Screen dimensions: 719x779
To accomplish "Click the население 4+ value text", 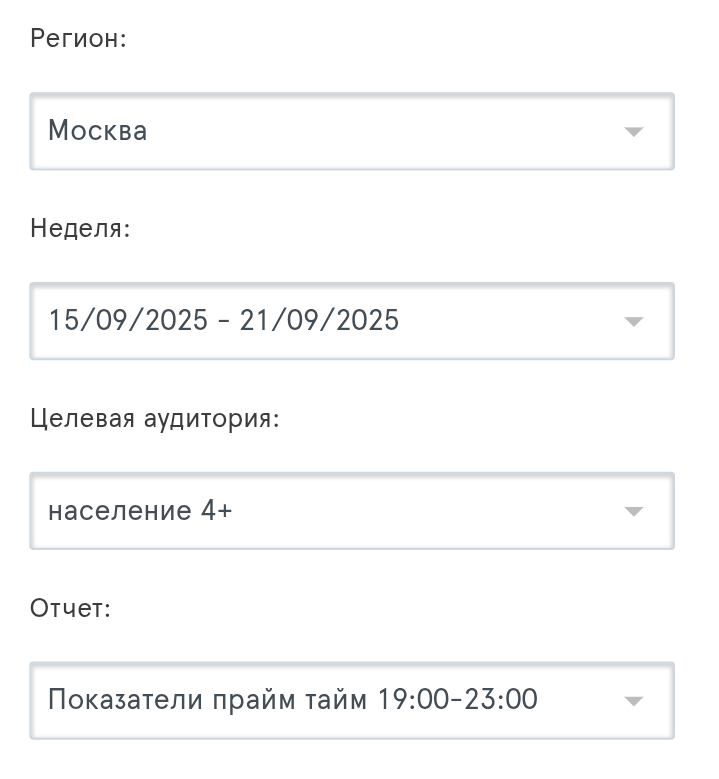I will pos(140,511).
